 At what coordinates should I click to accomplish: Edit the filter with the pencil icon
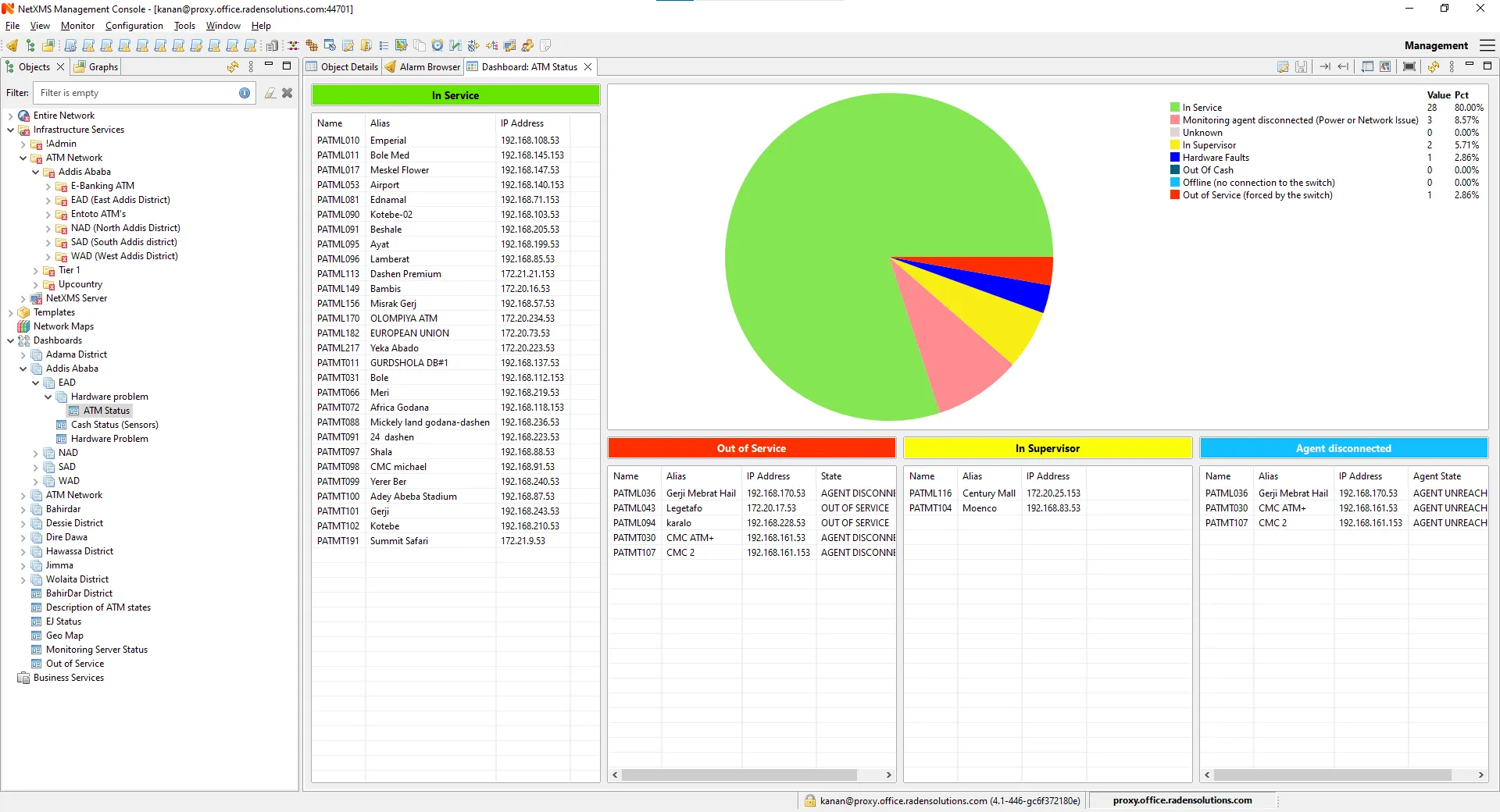[270, 93]
